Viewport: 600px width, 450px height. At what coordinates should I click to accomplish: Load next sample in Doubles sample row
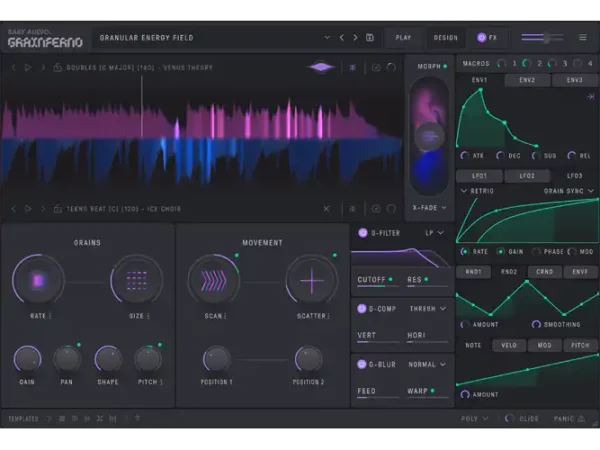coord(43,67)
